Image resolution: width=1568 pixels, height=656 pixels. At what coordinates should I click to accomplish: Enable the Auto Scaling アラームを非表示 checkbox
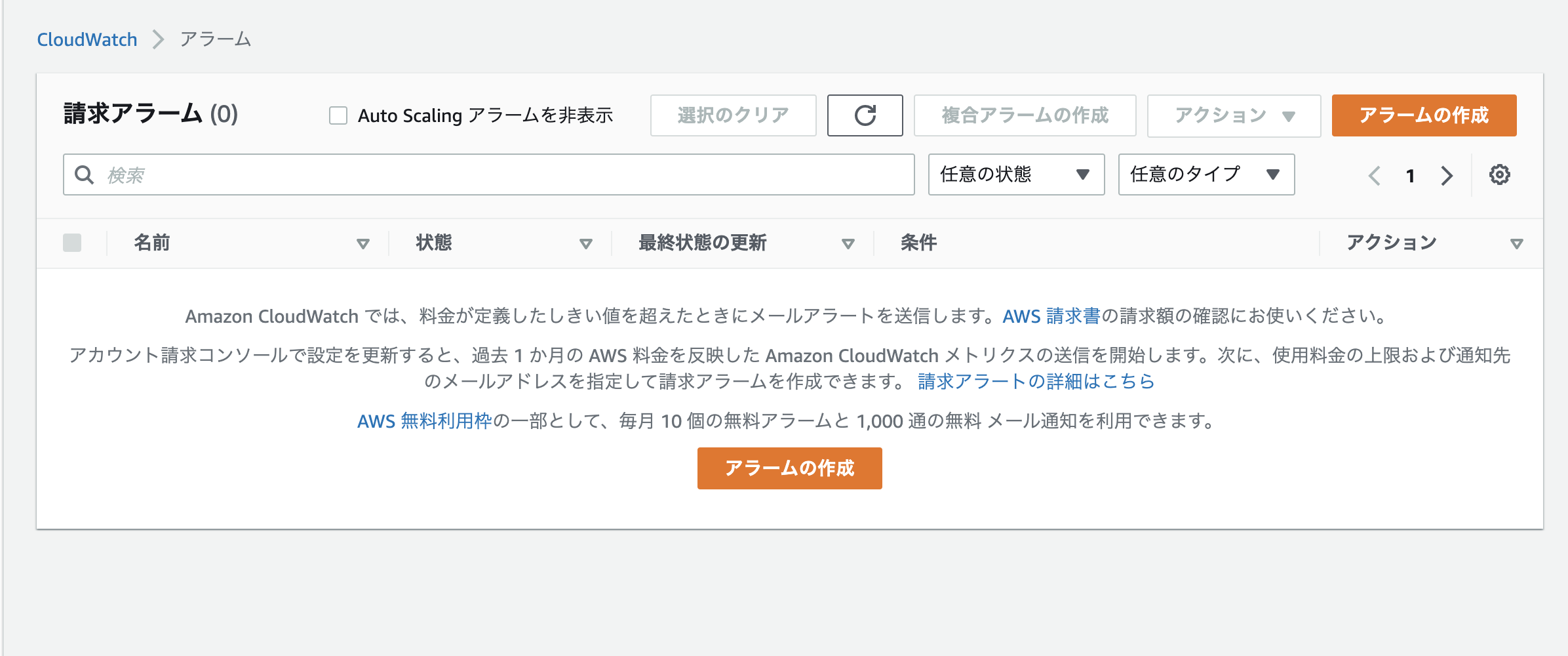coord(338,115)
